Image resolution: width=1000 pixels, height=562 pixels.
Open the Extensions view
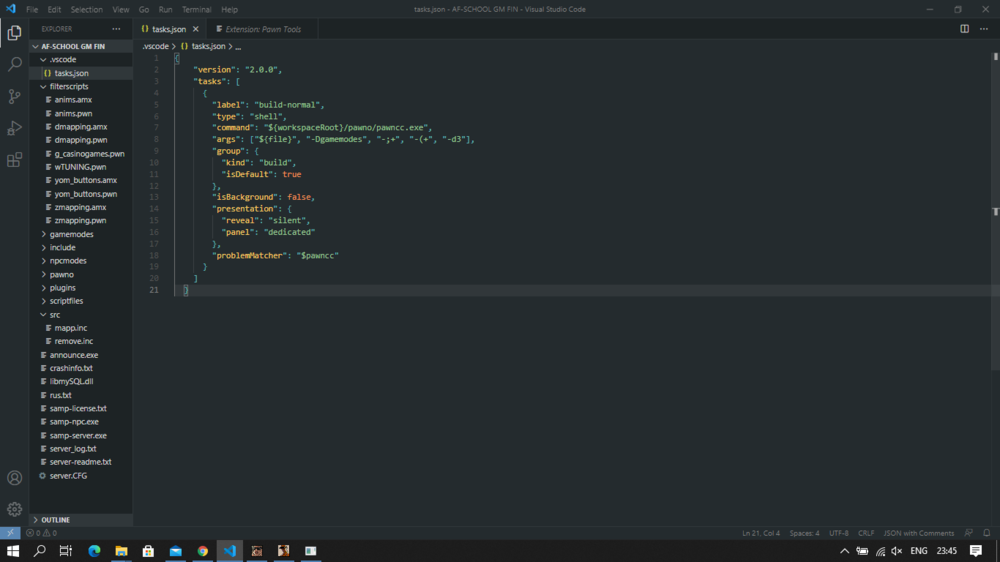click(x=14, y=159)
